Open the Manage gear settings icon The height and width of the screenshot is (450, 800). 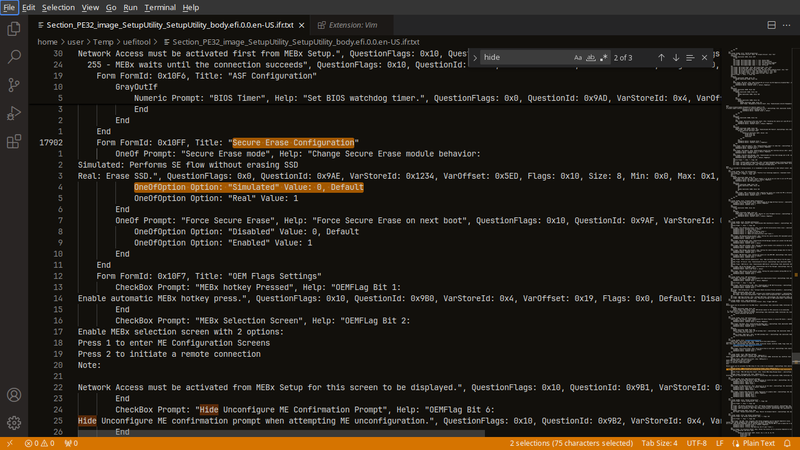[14, 424]
